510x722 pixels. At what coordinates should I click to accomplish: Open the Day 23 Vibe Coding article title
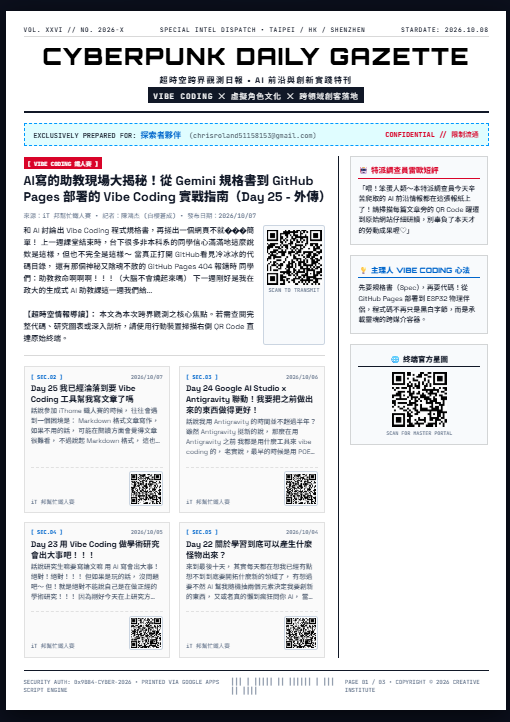pyautogui.click(x=95, y=549)
